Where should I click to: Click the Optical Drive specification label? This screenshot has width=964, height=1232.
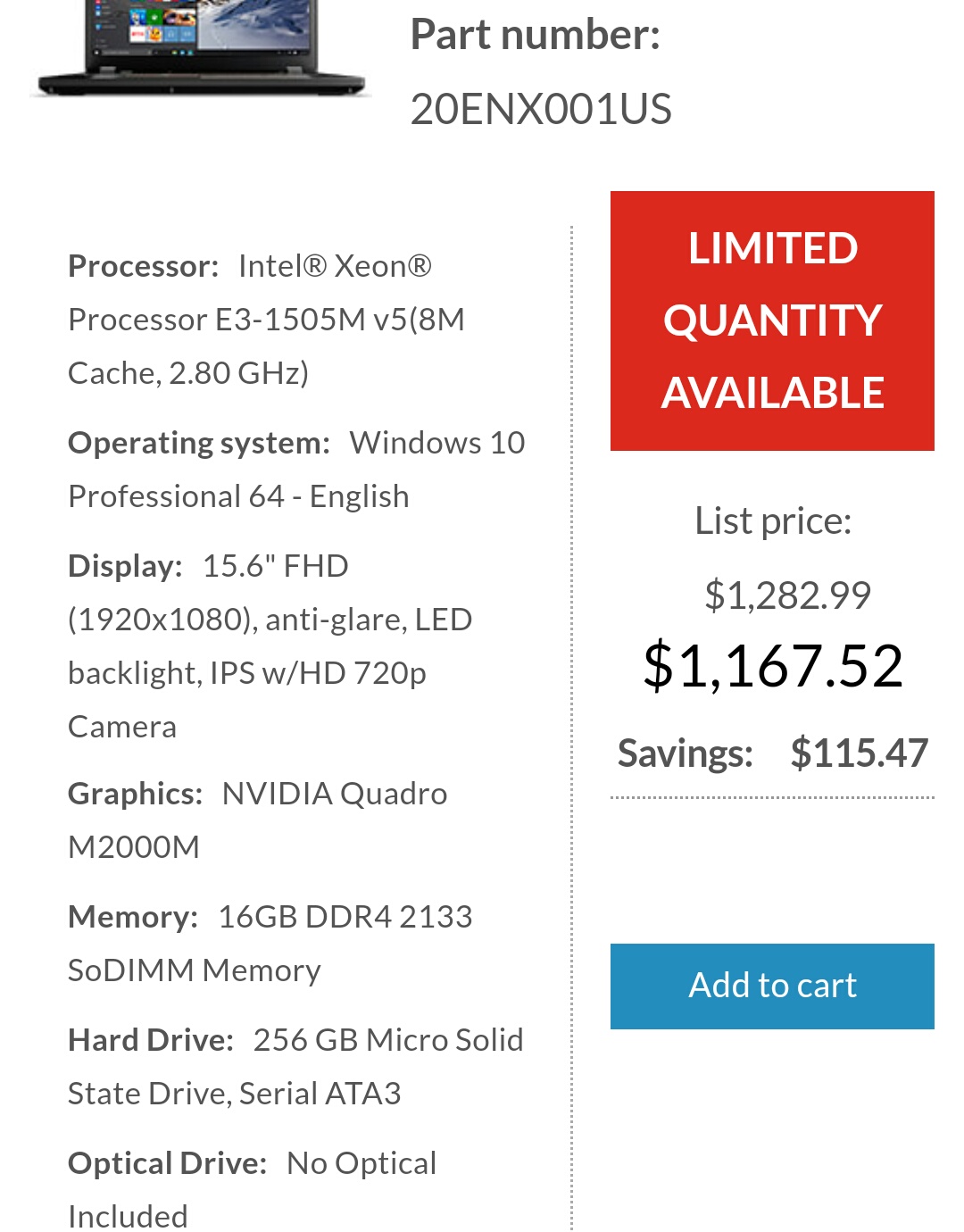coord(168,1163)
